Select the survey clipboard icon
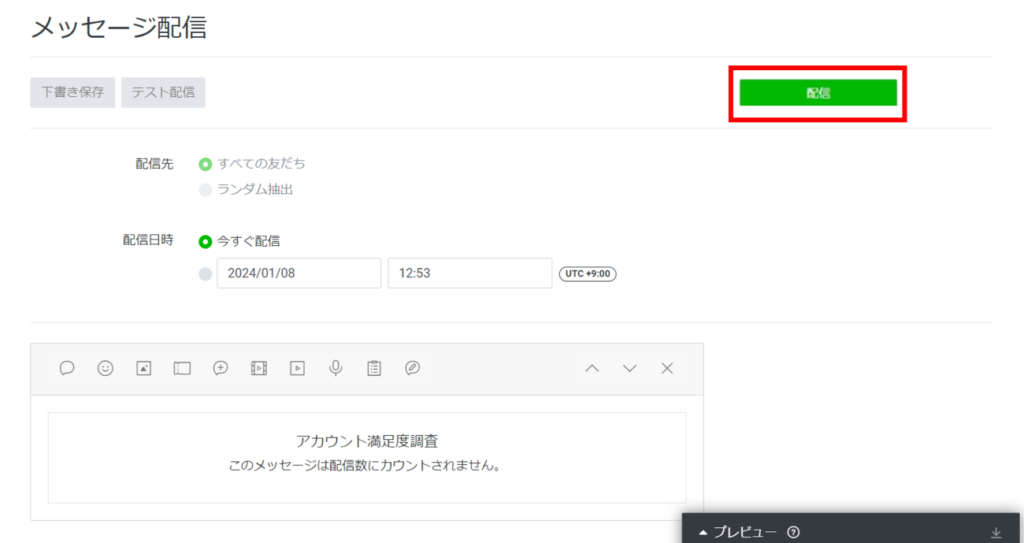This screenshot has width=1024, height=543. click(x=374, y=368)
